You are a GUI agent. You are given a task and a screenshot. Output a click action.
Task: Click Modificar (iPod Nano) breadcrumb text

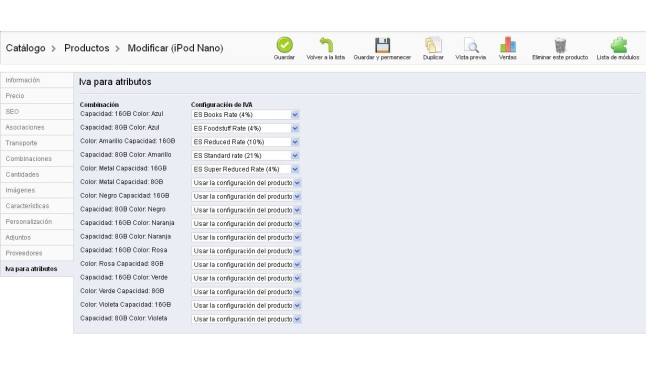click(x=176, y=48)
